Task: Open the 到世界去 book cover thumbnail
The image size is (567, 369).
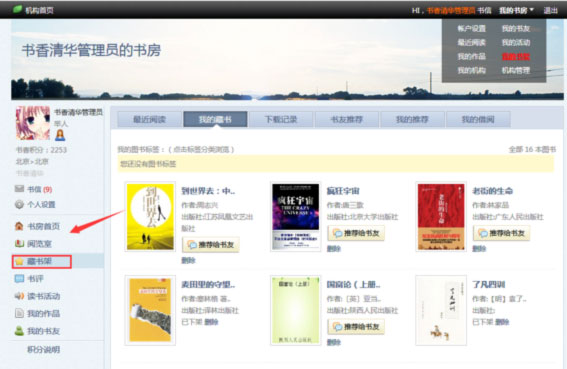Action: [150, 216]
